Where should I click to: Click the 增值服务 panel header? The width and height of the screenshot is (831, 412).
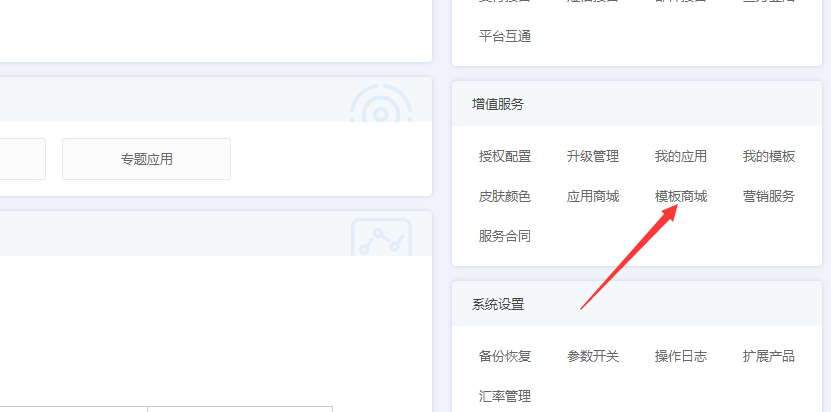pos(636,104)
